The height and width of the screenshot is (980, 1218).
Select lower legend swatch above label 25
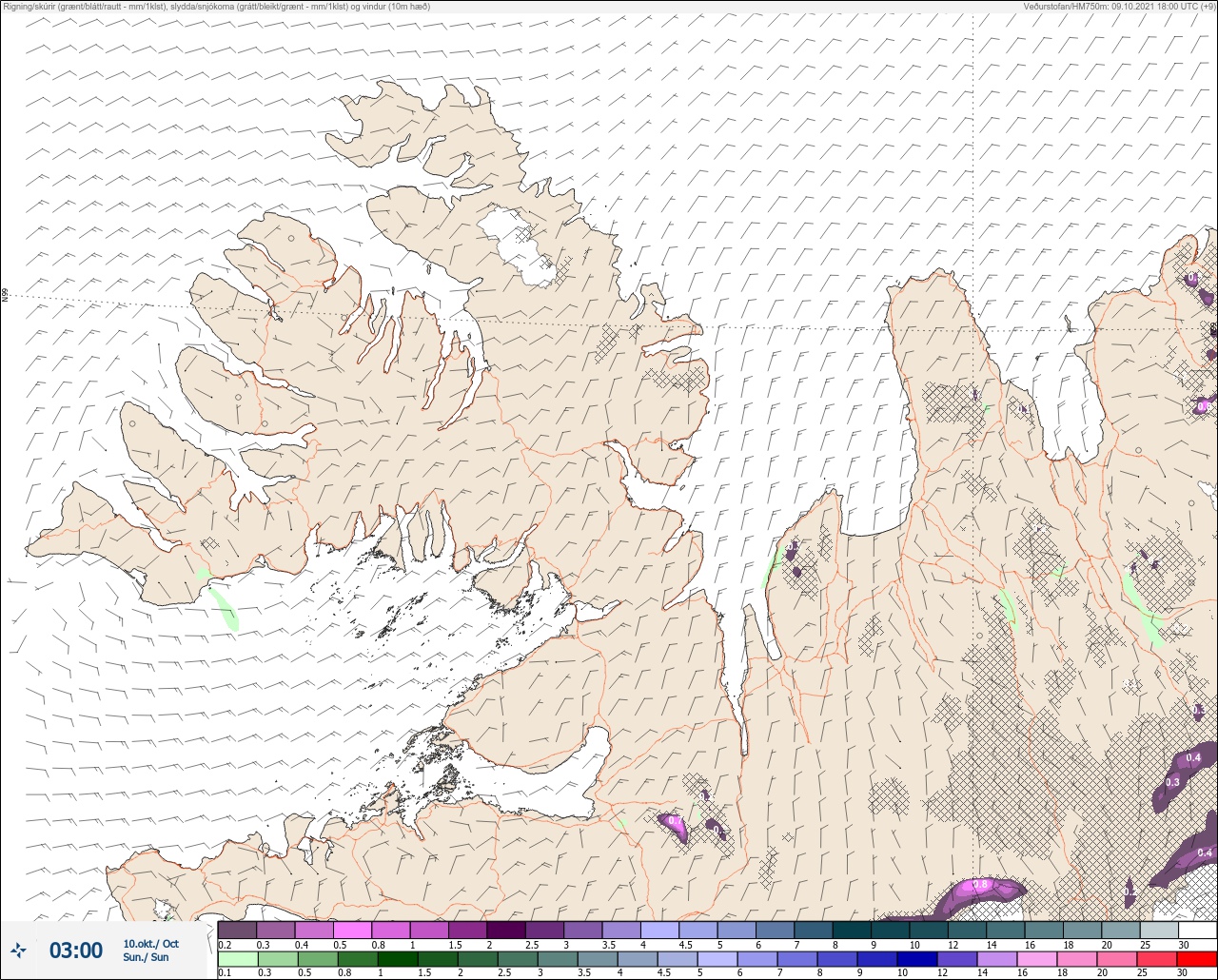coord(1157,958)
